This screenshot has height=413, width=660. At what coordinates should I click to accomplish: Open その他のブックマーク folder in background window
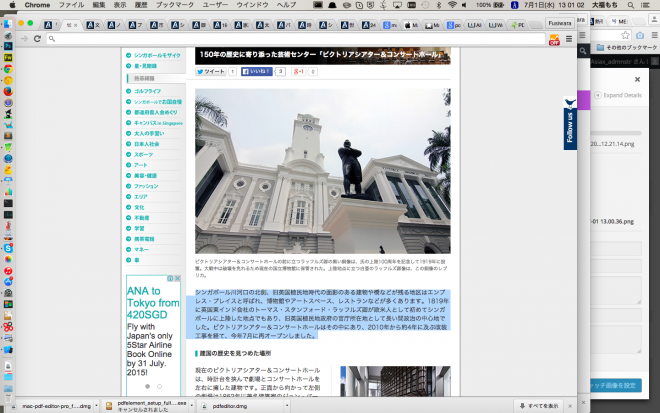(x=627, y=48)
